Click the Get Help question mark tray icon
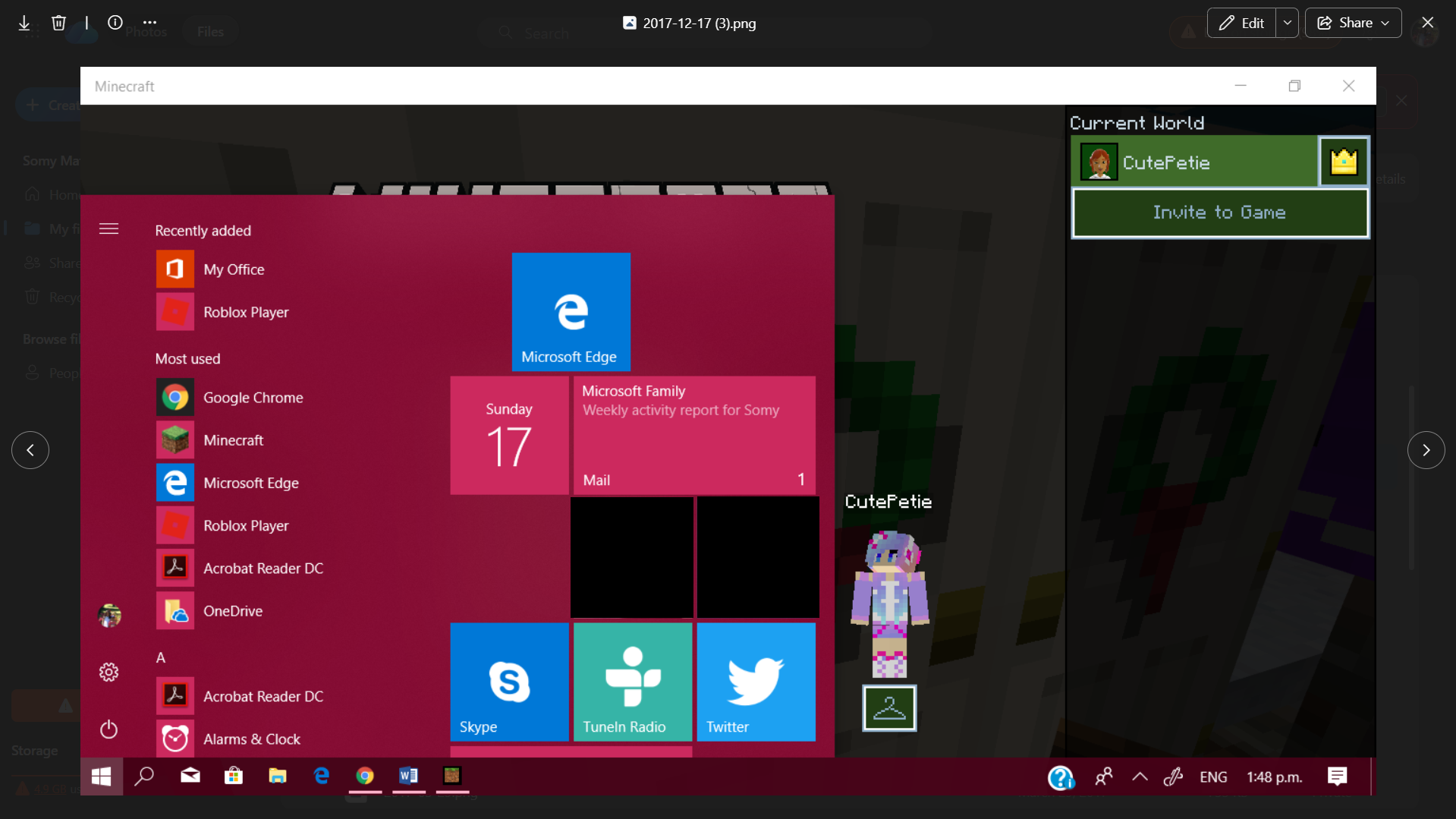The width and height of the screenshot is (1456, 819). click(x=1061, y=777)
